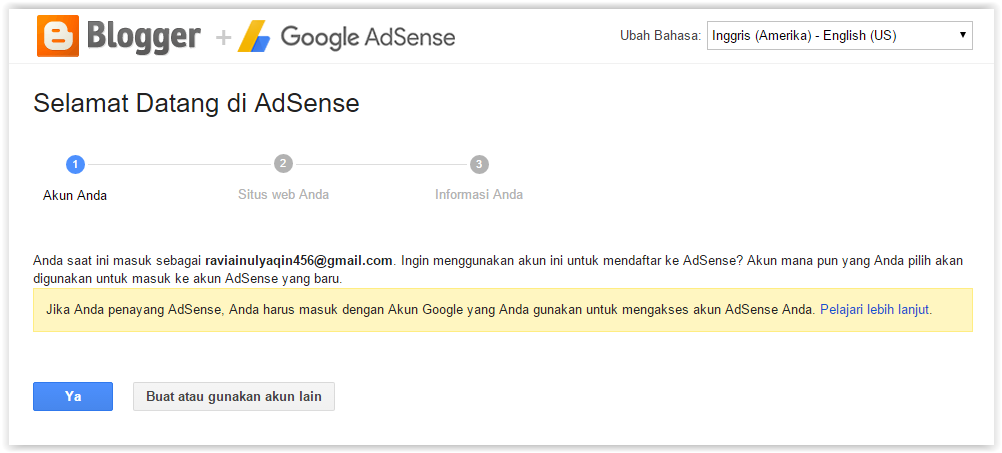This screenshot has height=453, width=1002.
Task: Click the yellow AdSense penayang notice box
Action: point(503,310)
